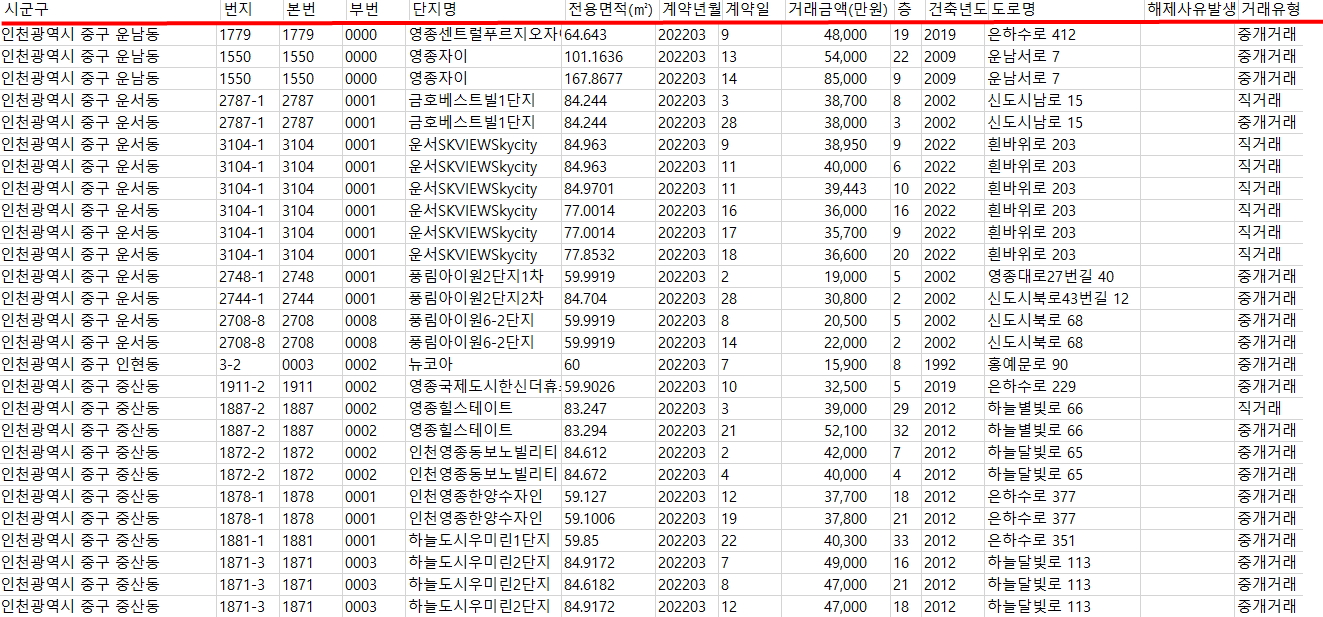Select the price cell 85,000

point(846,79)
